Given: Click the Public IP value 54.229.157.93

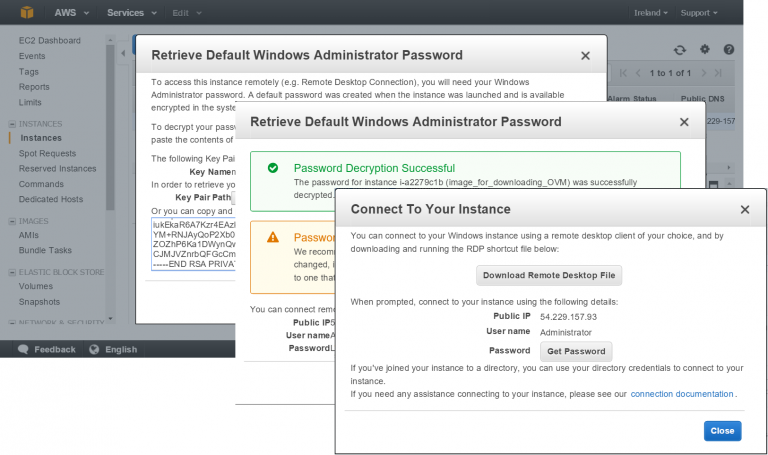Looking at the screenshot, I should 568,317.
